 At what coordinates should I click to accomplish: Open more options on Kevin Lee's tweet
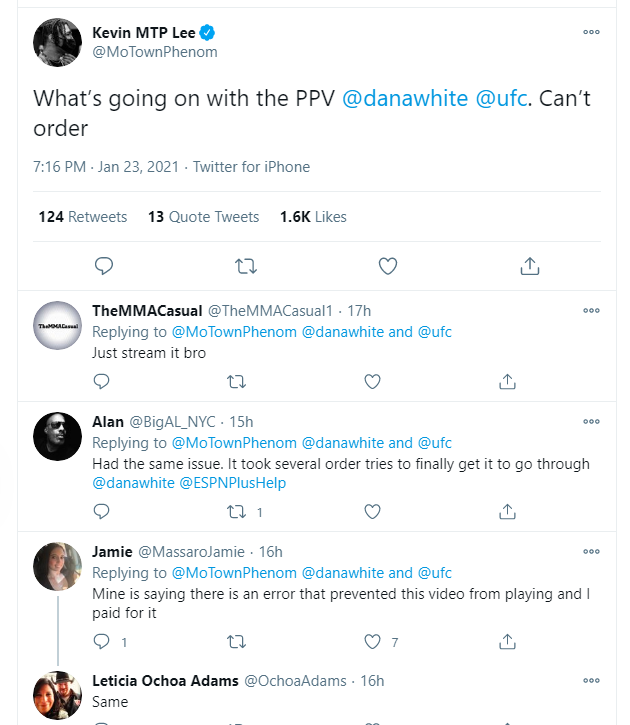591,32
